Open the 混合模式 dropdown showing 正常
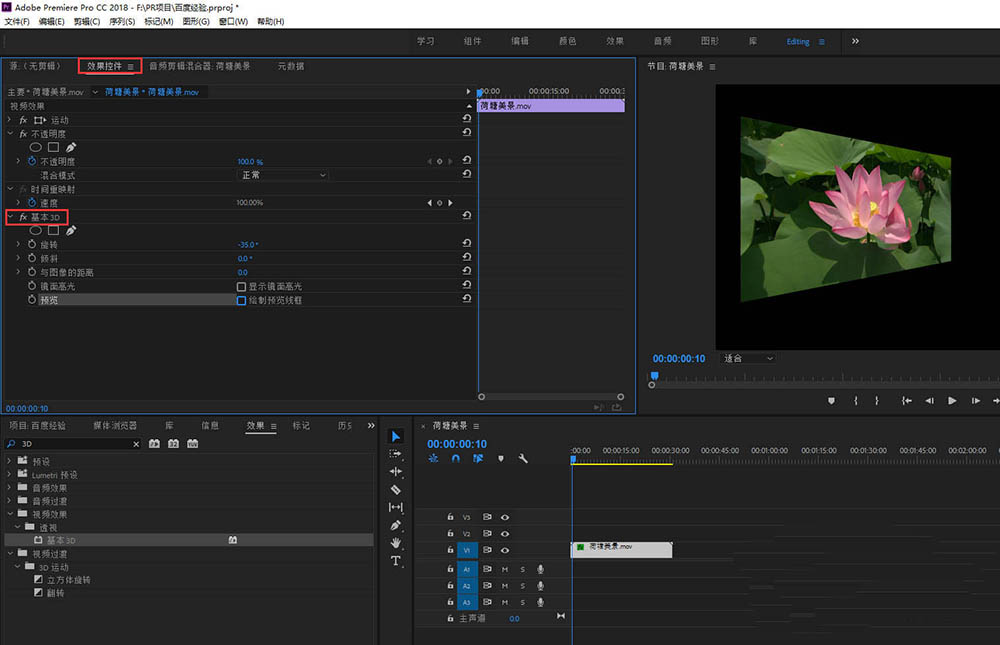 [283, 175]
